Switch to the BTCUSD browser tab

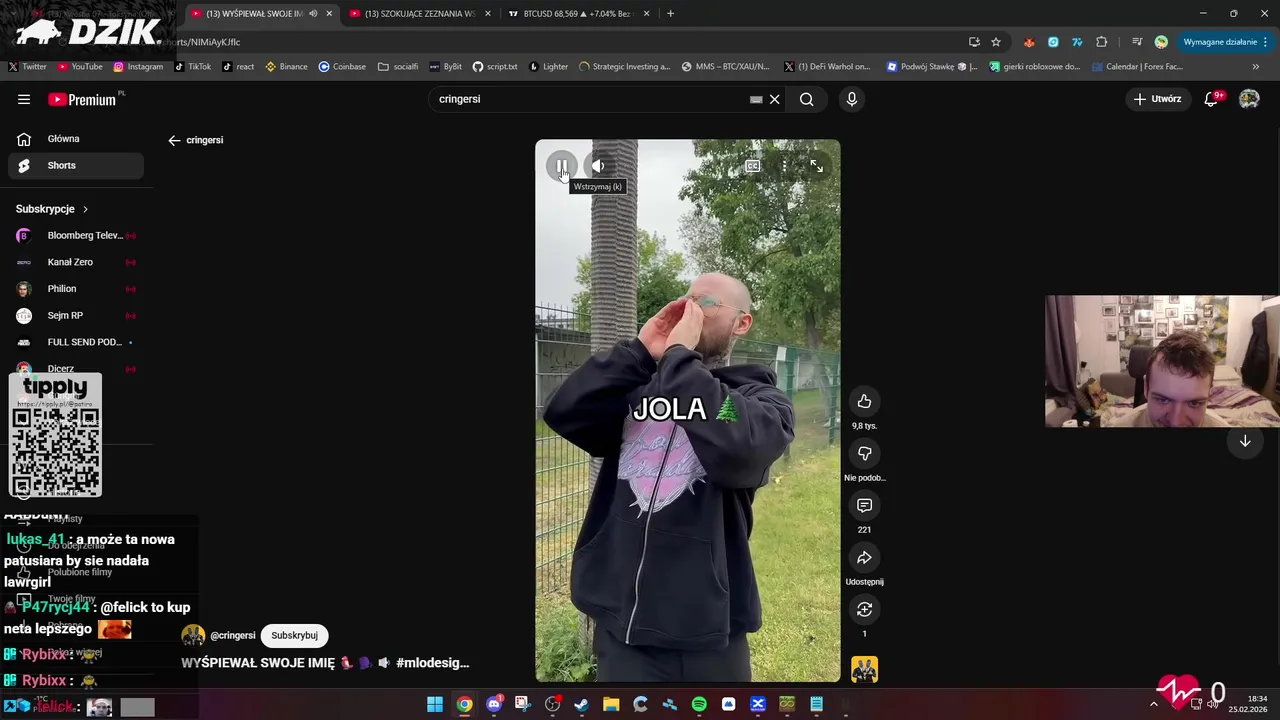coord(578,14)
